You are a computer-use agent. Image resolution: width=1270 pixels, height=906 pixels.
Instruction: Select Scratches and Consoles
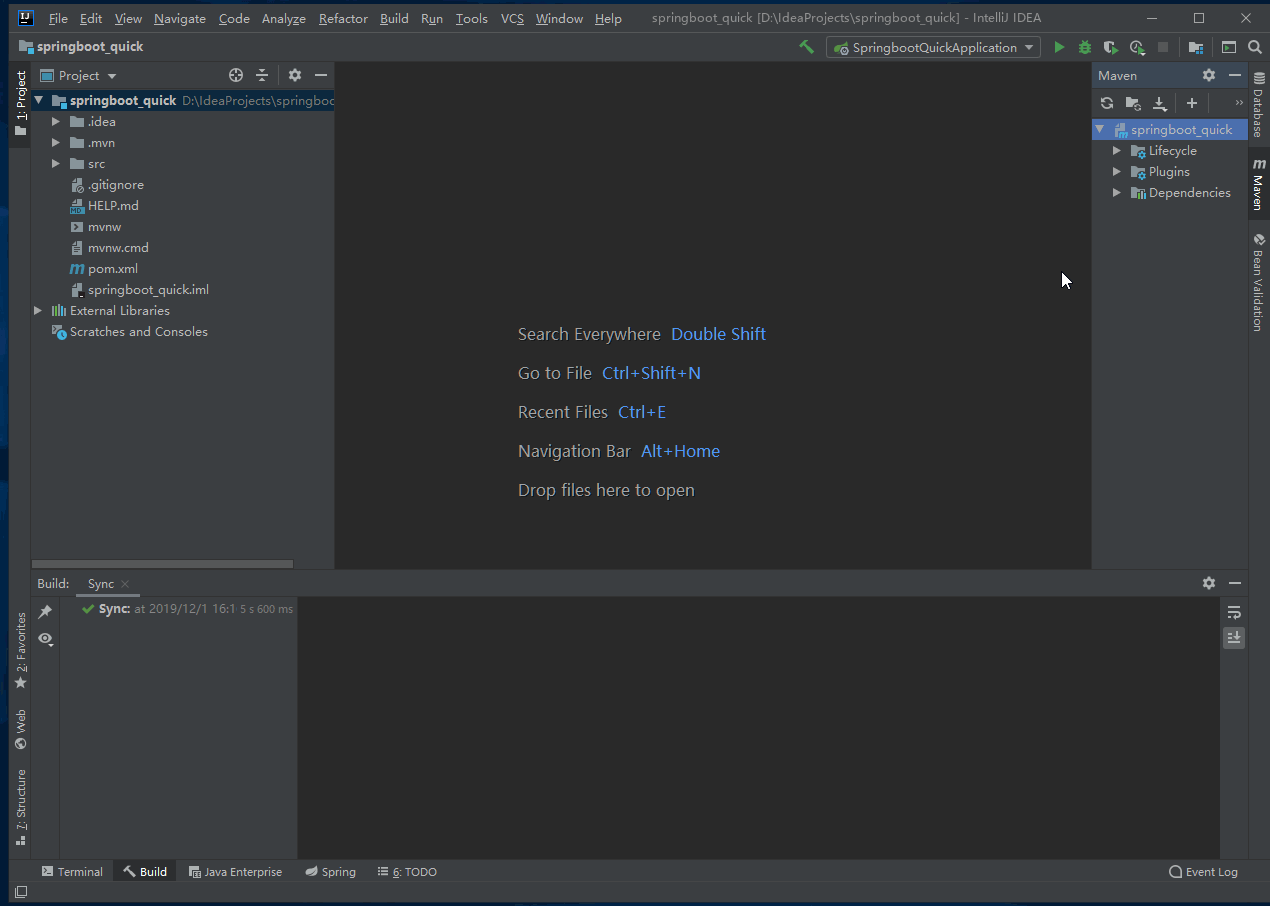138,332
